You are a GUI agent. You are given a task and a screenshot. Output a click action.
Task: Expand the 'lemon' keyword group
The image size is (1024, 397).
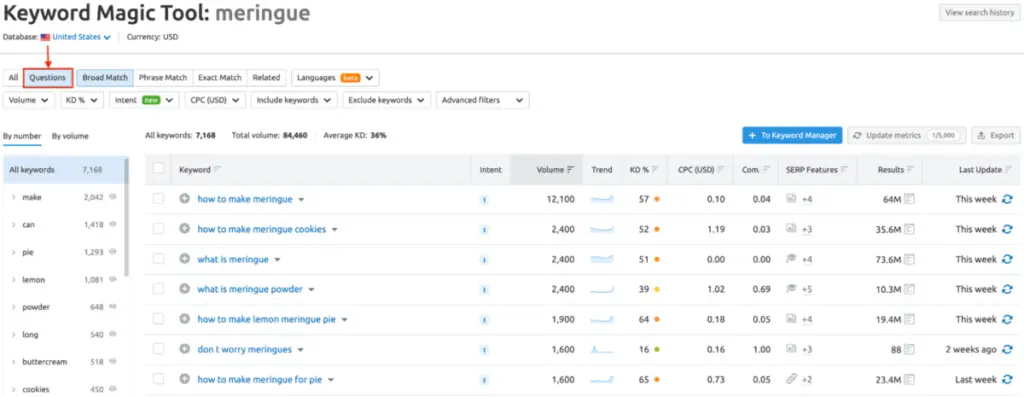click(14, 279)
